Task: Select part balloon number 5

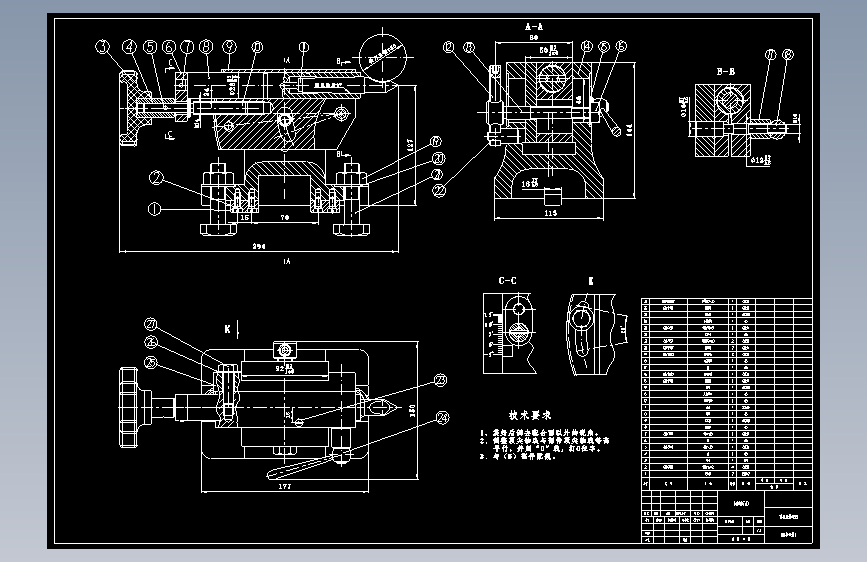Action: click(150, 47)
